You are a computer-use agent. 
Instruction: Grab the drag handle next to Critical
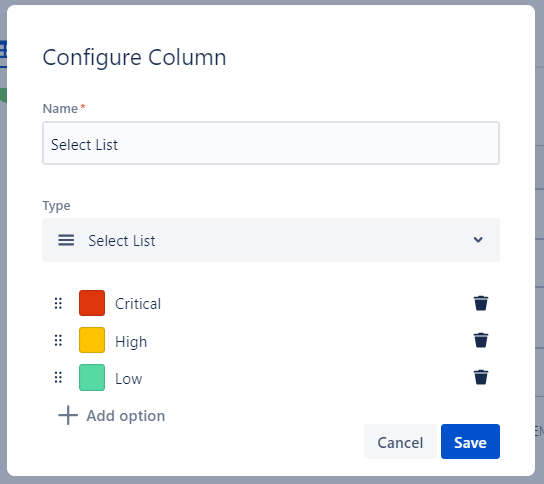58,303
